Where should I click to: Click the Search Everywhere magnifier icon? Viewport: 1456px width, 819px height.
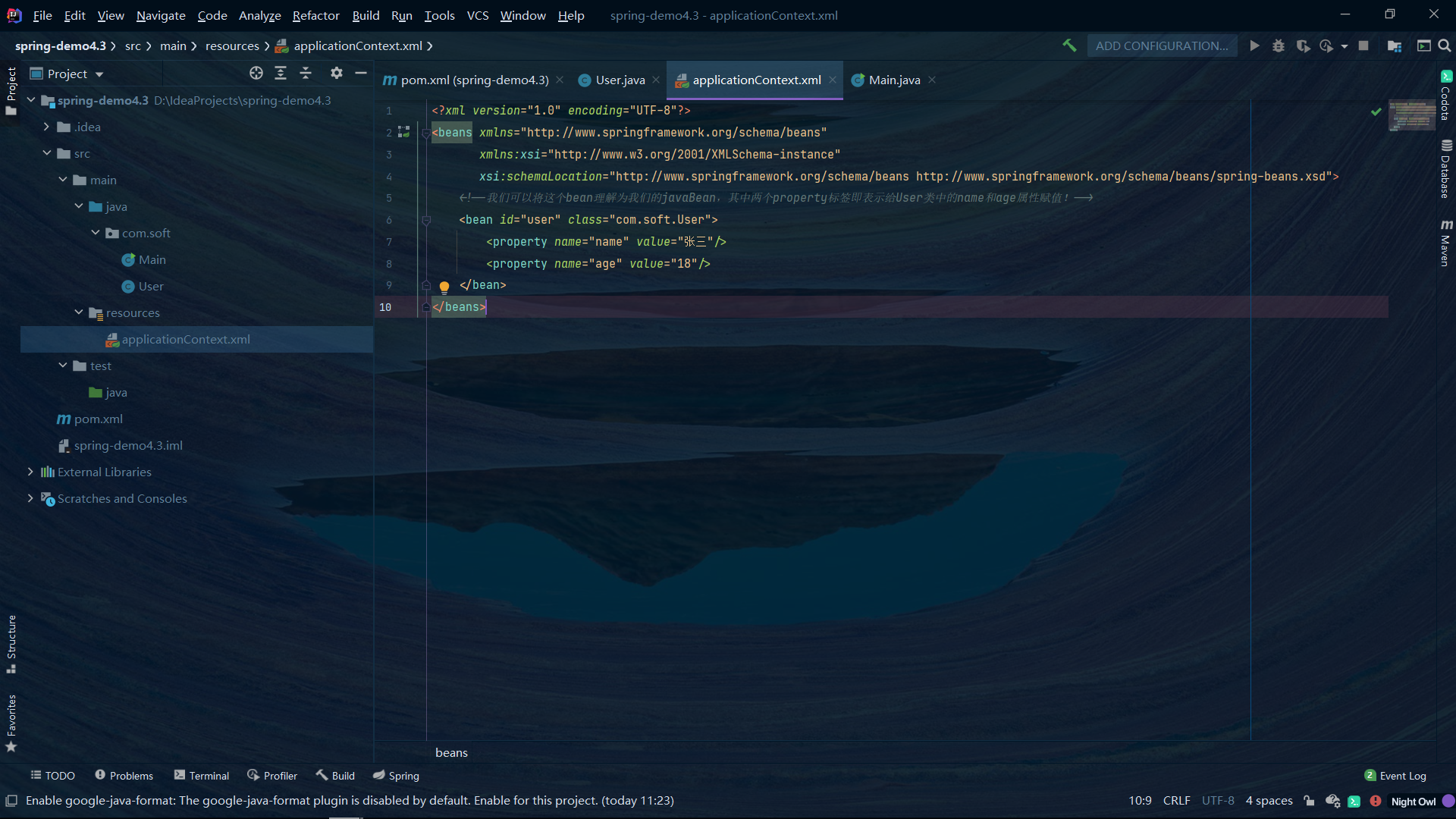[1445, 45]
